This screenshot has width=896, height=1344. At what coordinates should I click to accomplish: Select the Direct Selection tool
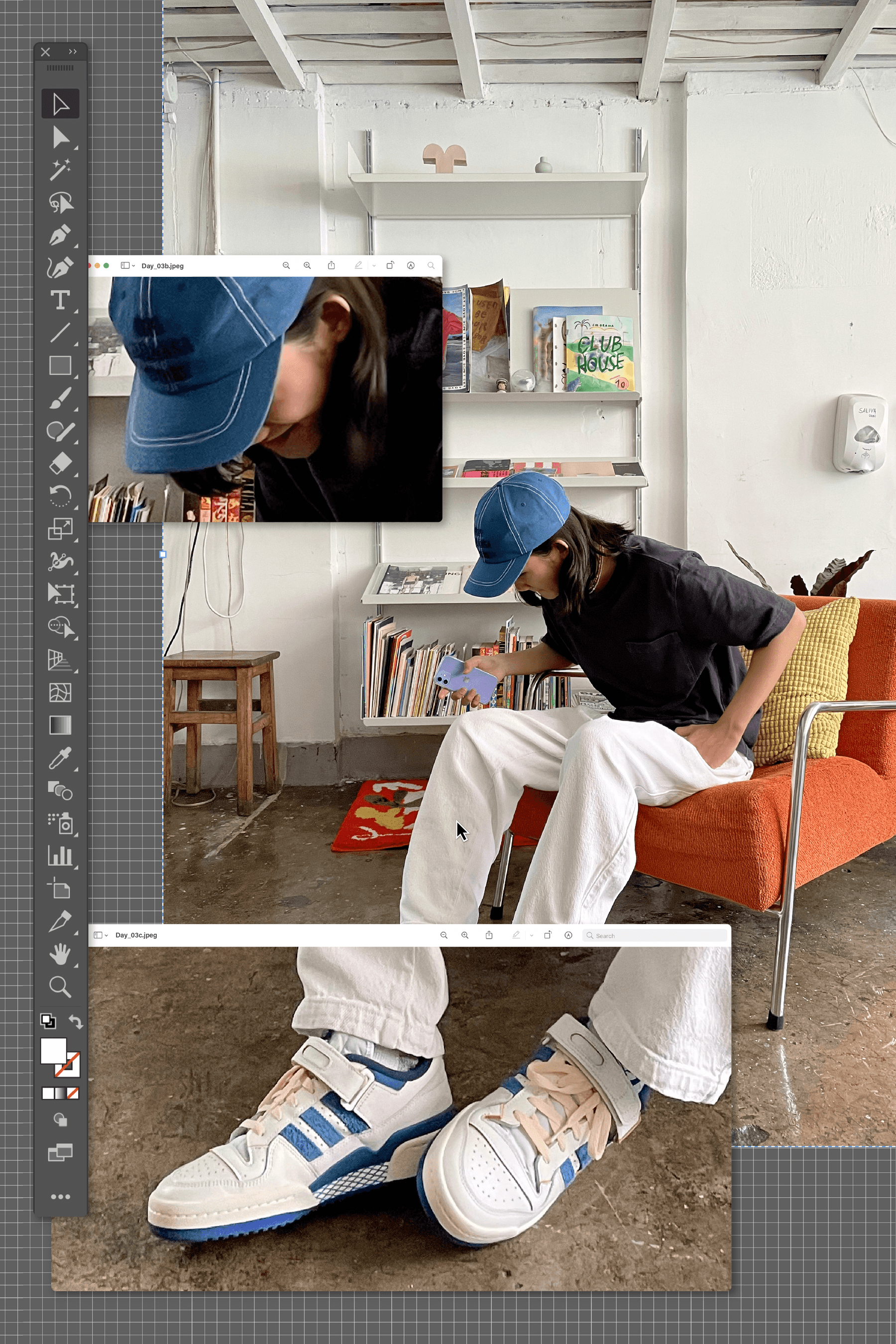point(60,137)
